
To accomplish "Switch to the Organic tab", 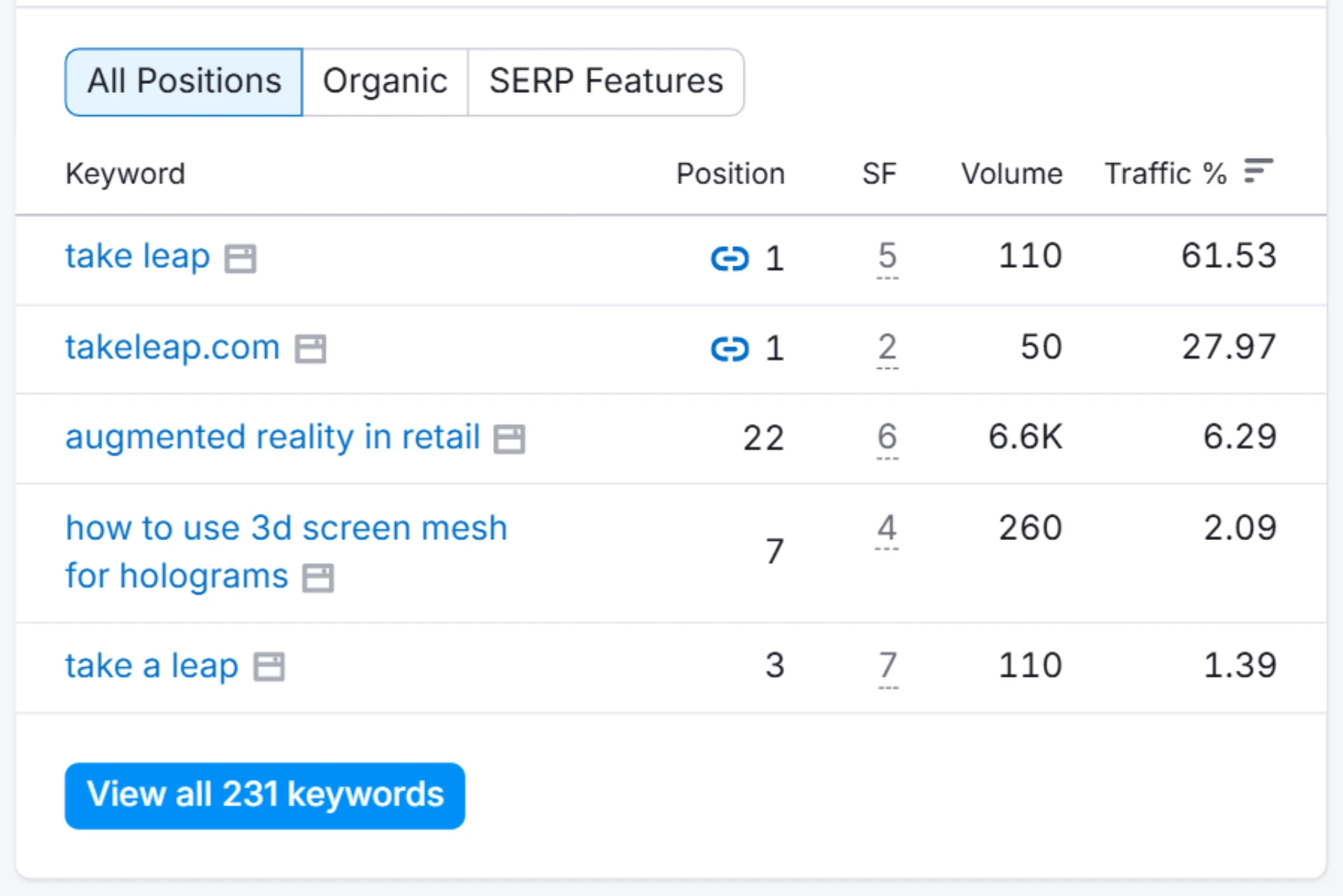I will tap(385, 81).
